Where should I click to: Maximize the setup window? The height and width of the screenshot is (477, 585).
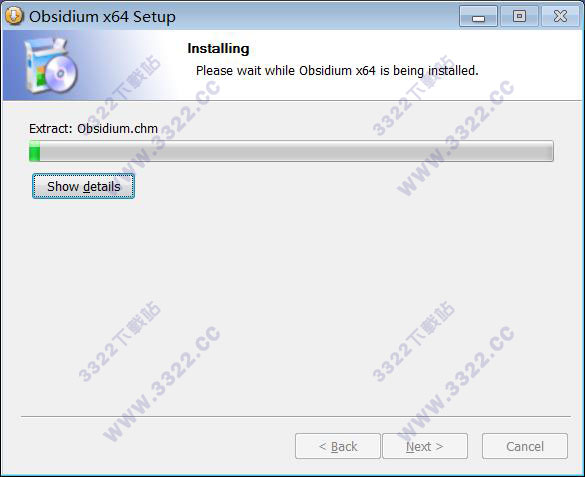(x=519, y=16)
